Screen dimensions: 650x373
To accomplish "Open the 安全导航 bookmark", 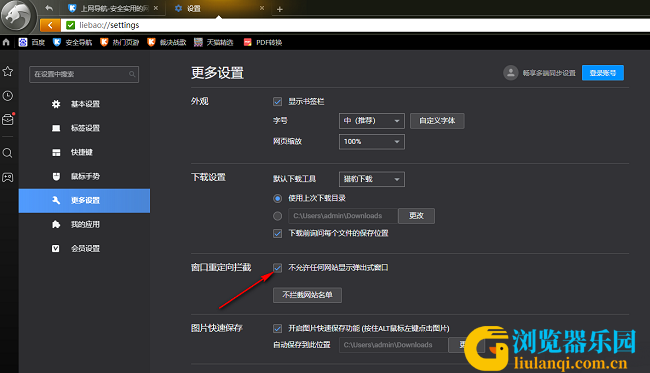I will (73, 42).
